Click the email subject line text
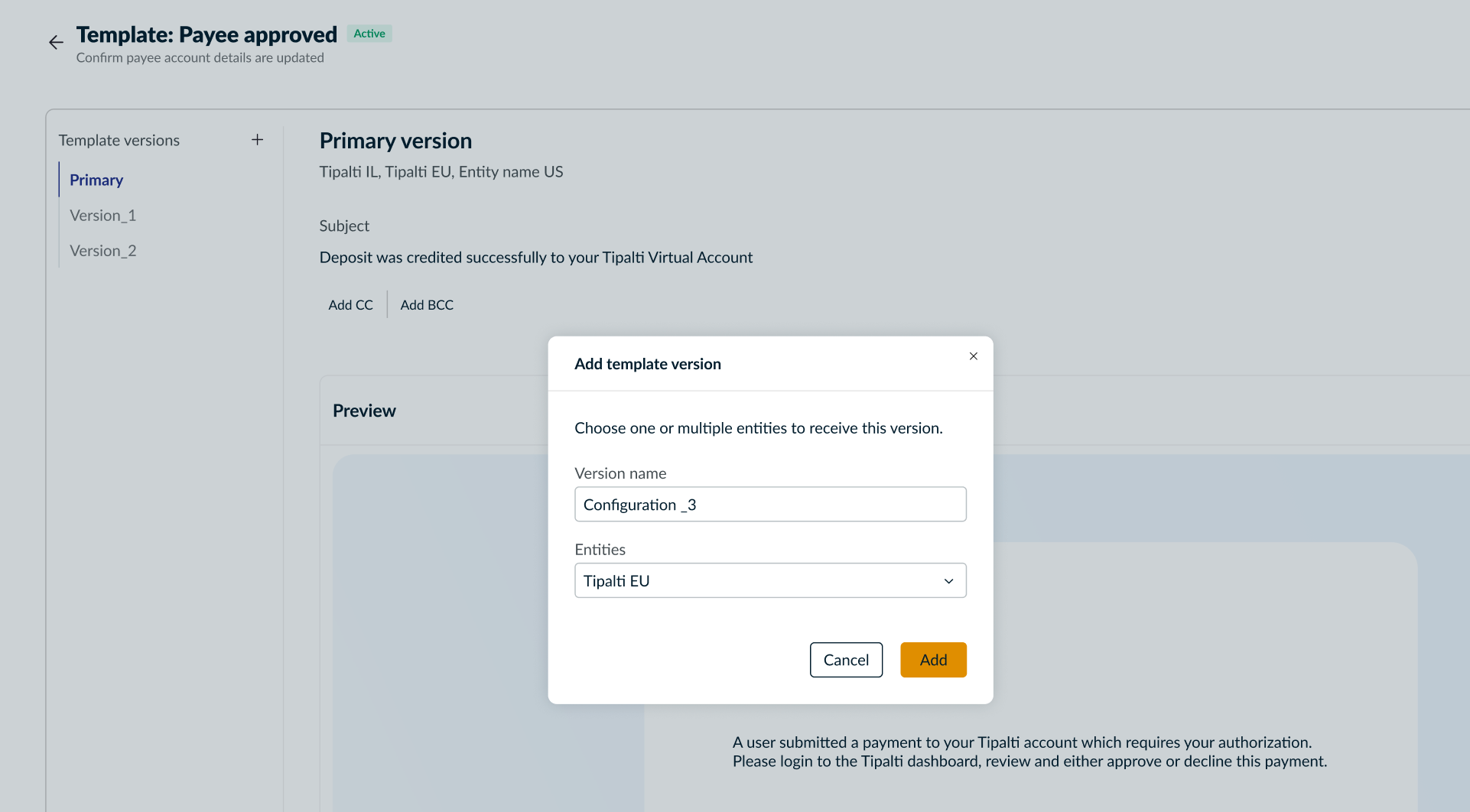The image size is (1470, 812). (x=536, y=257)
